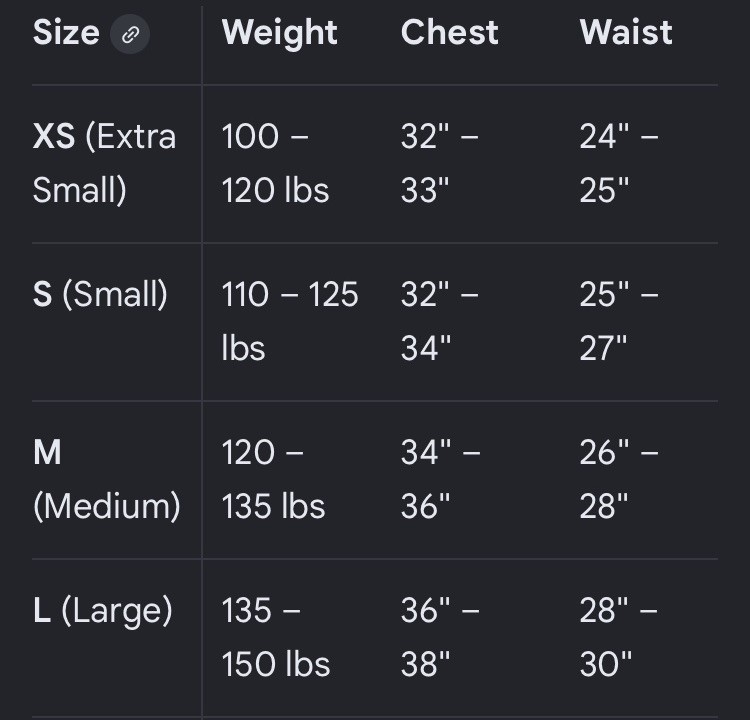Click the link icon beside Size

click(130, 34)
